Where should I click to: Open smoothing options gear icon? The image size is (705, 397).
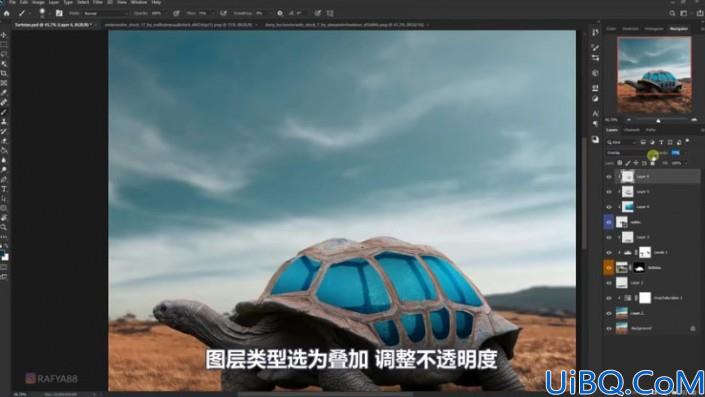point(280,13)
